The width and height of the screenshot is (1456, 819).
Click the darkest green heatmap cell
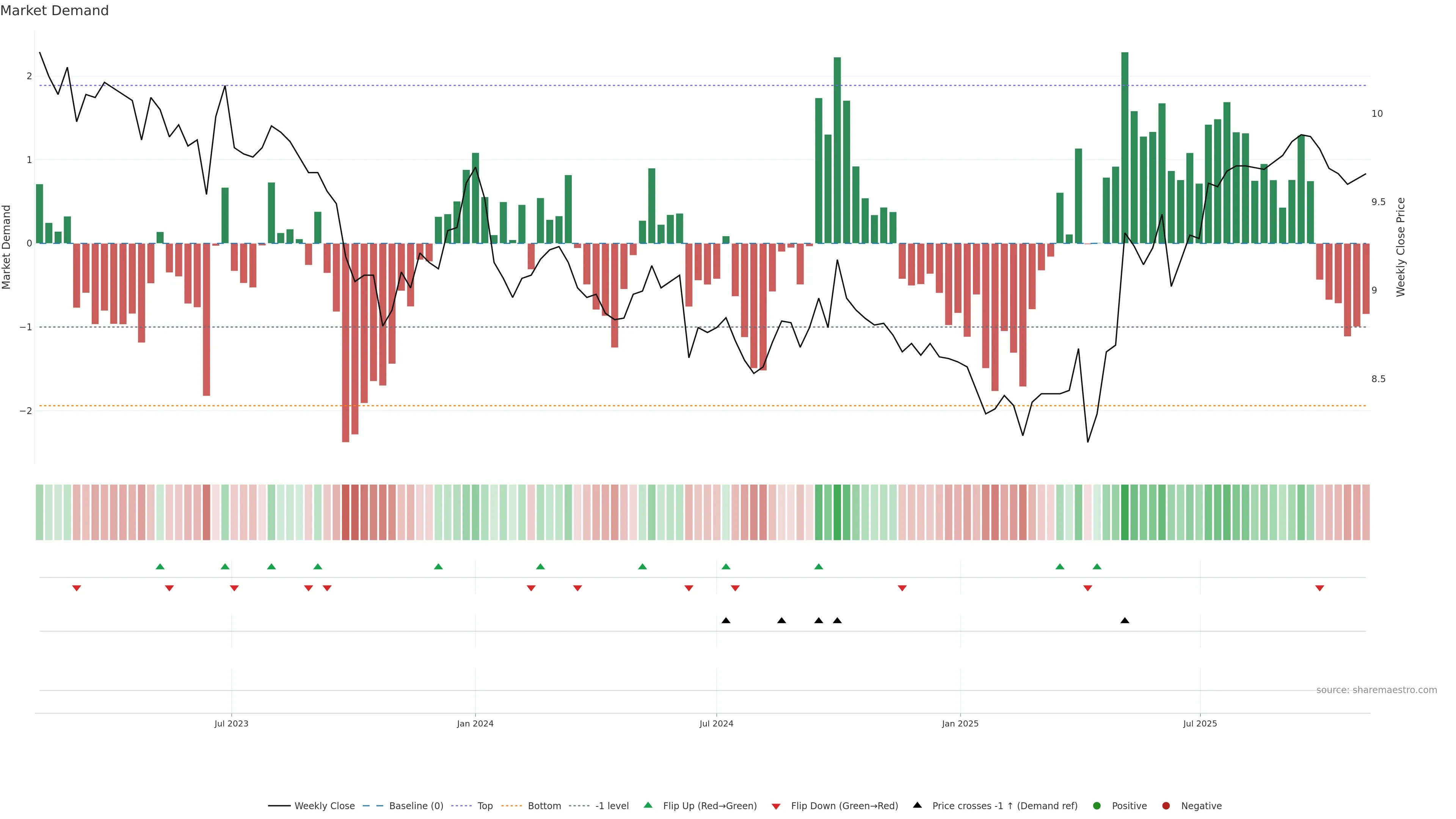point(1125,512)
